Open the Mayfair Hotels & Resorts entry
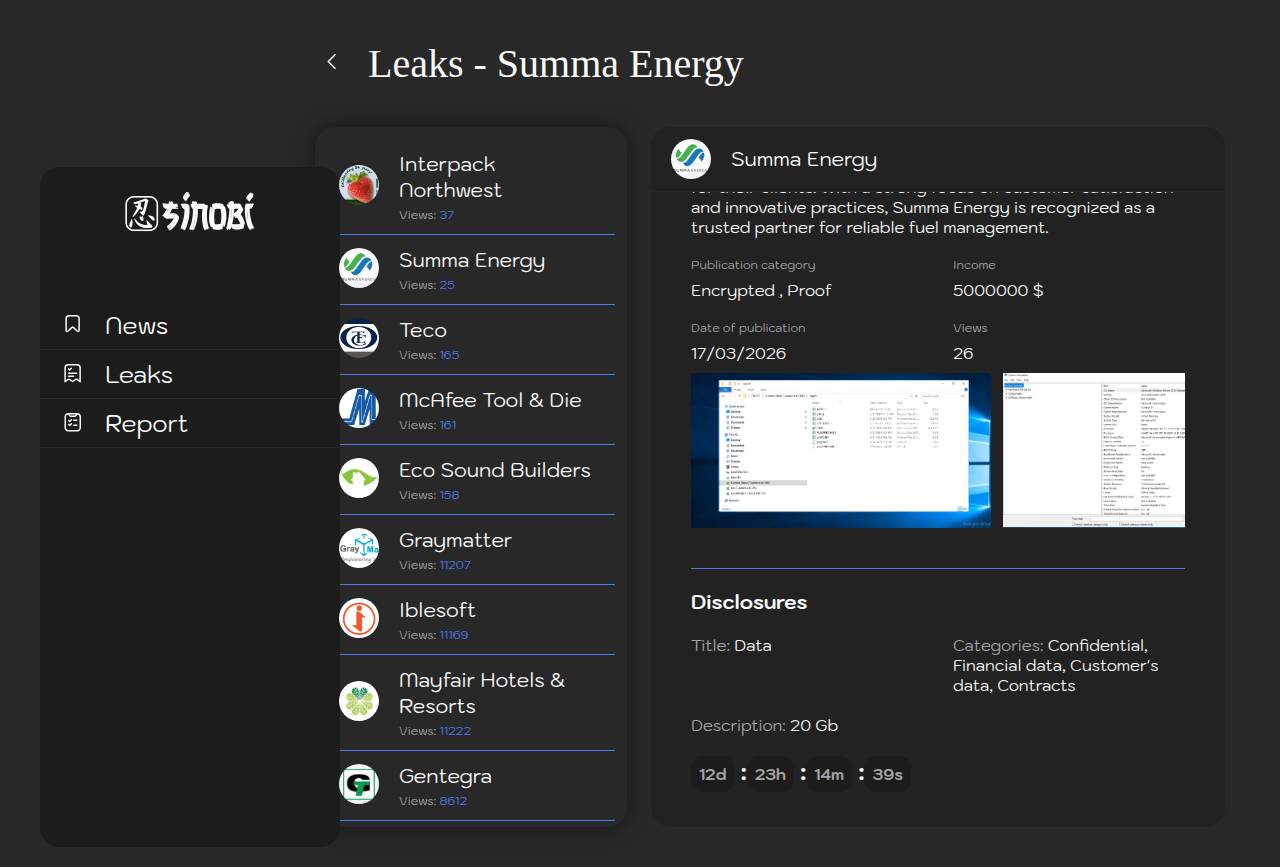Viewport: 1280px width, 867px height. (x=482, y=693)
